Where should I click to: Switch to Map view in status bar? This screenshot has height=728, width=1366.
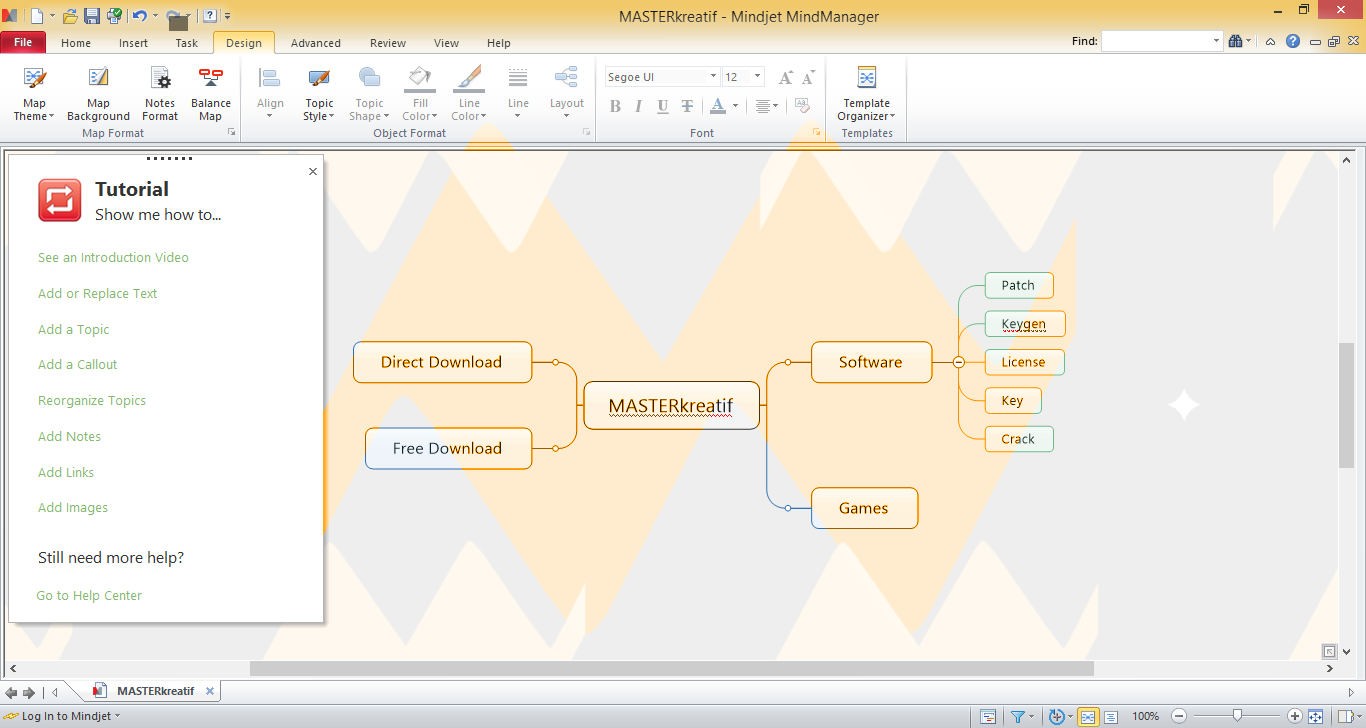[1088, 717]
